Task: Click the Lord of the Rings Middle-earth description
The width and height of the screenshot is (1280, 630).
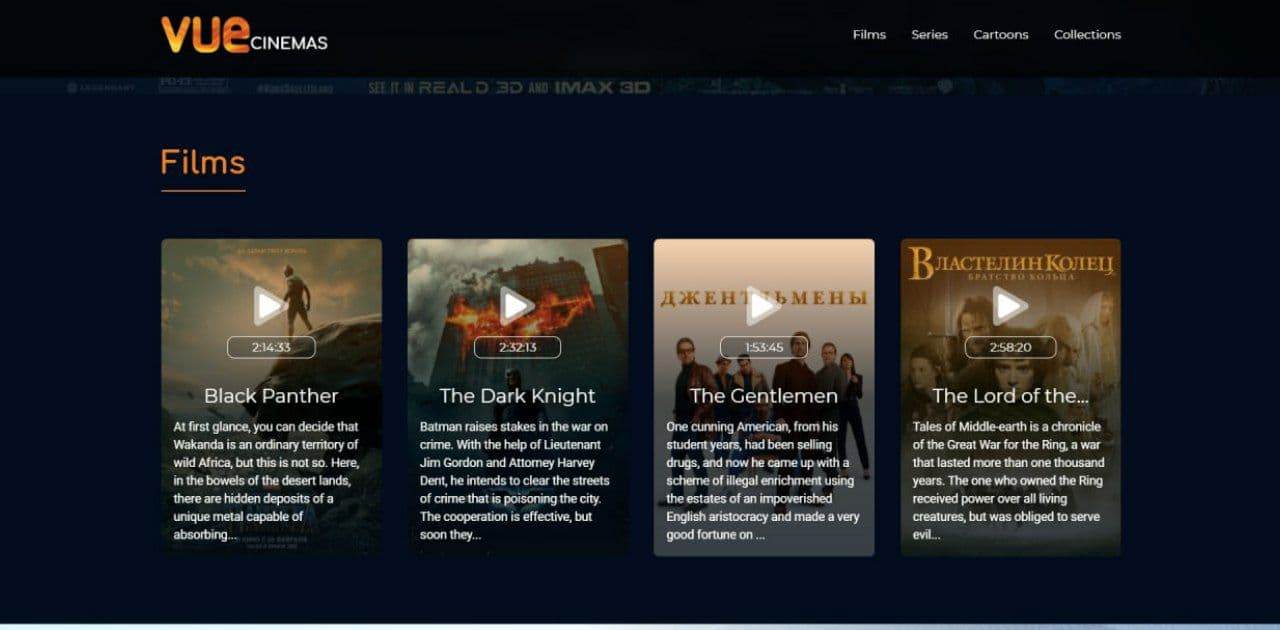Action: point(1009,481)
